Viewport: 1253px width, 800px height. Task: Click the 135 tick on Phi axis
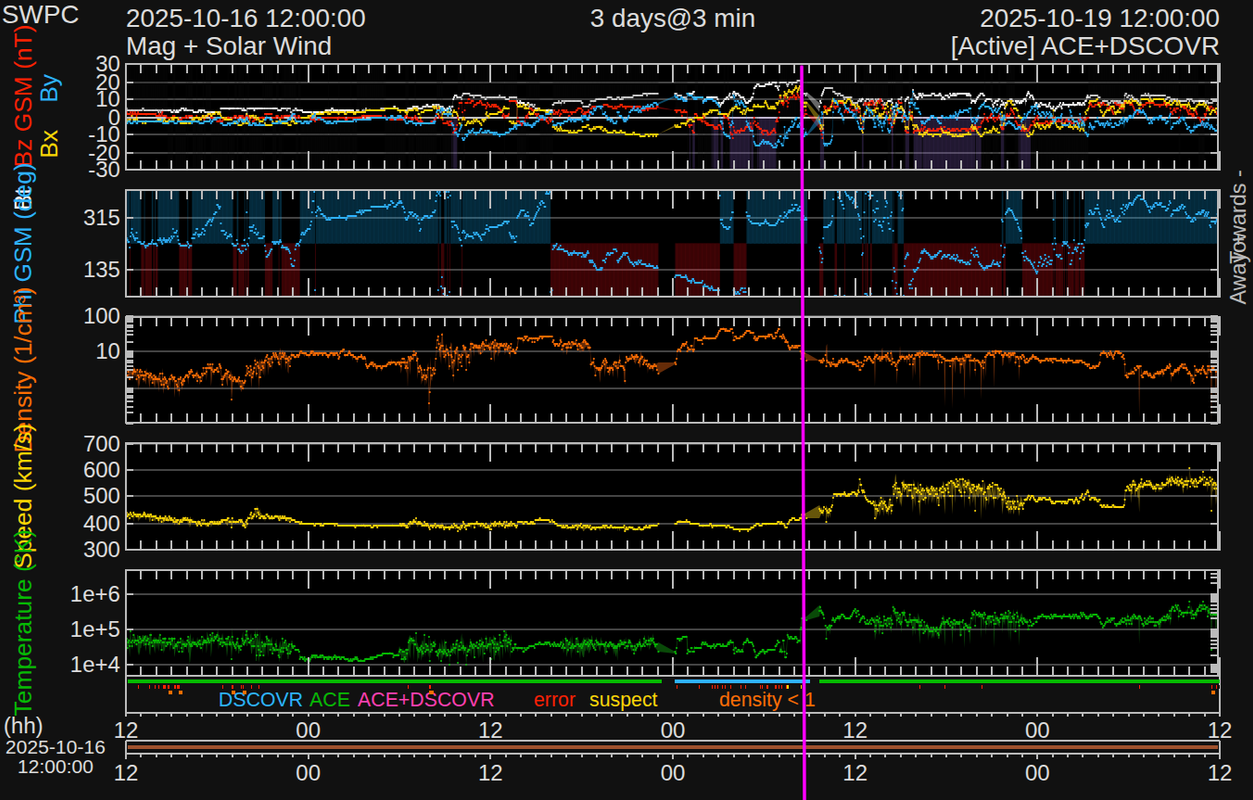click(102, 269)
